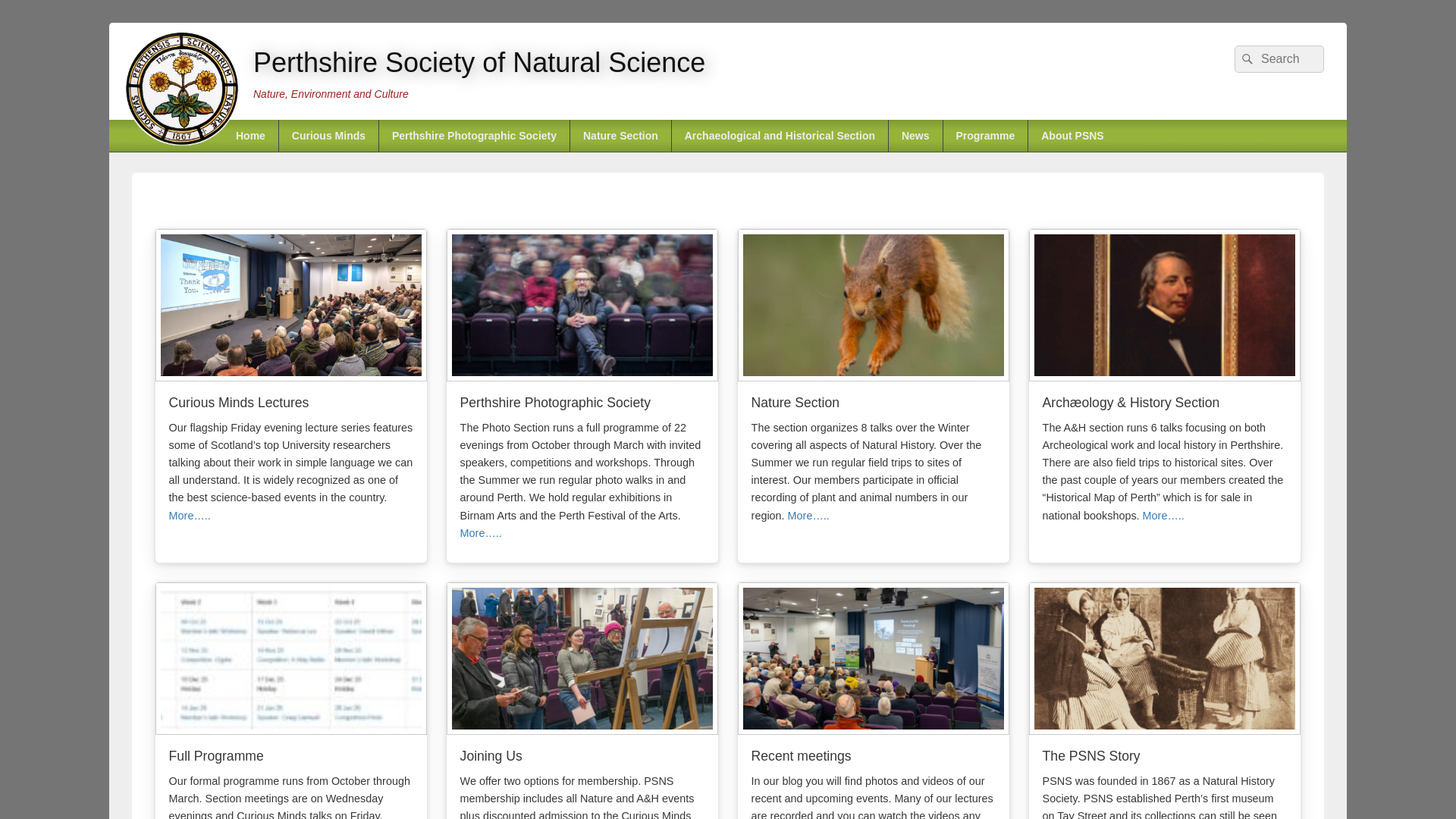Screen dimensions: 1456x819
Task: Follow More link under Curious Minds Lectures
Action: pyautogui.click(x=190, y=516)
